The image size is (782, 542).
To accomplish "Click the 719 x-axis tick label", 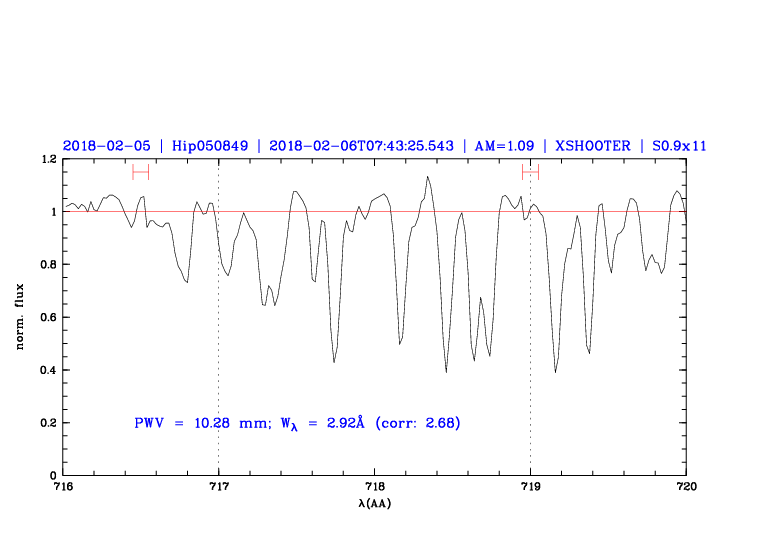I will [530, 487].
